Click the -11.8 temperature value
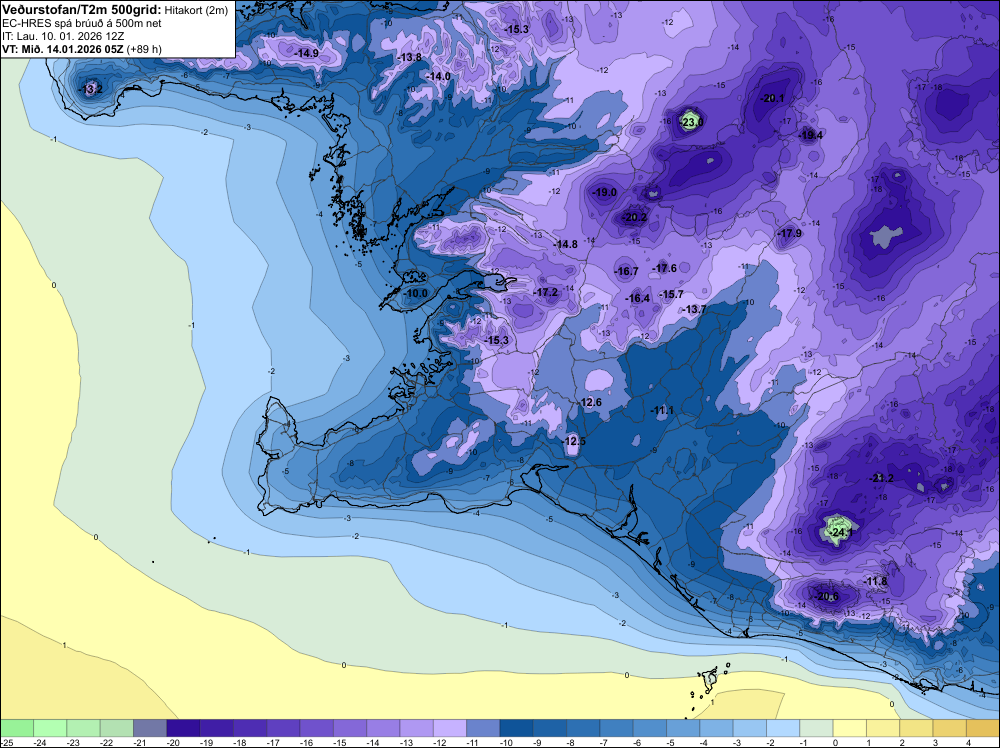This screenshot has height=748, width=1000. coord(876,582)
